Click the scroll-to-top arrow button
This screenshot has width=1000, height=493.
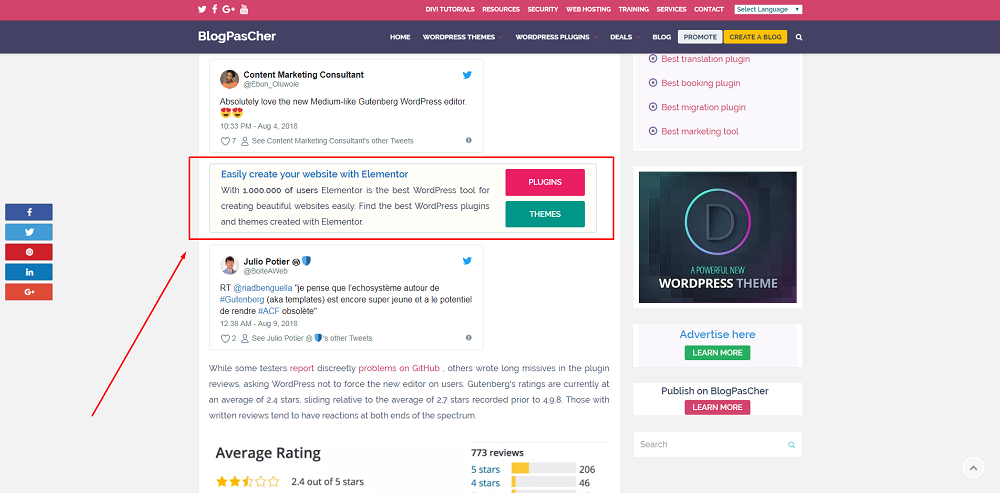click(973, 467)
